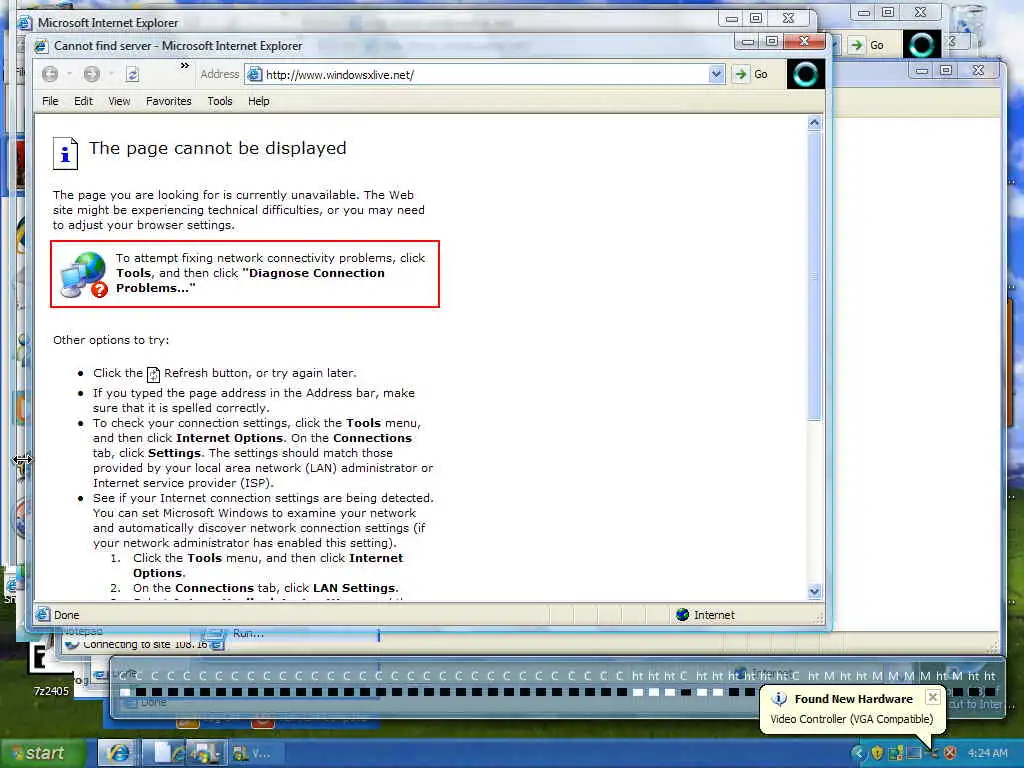
Task: Click the "Other options to try:" text
Action: [111, 340]
